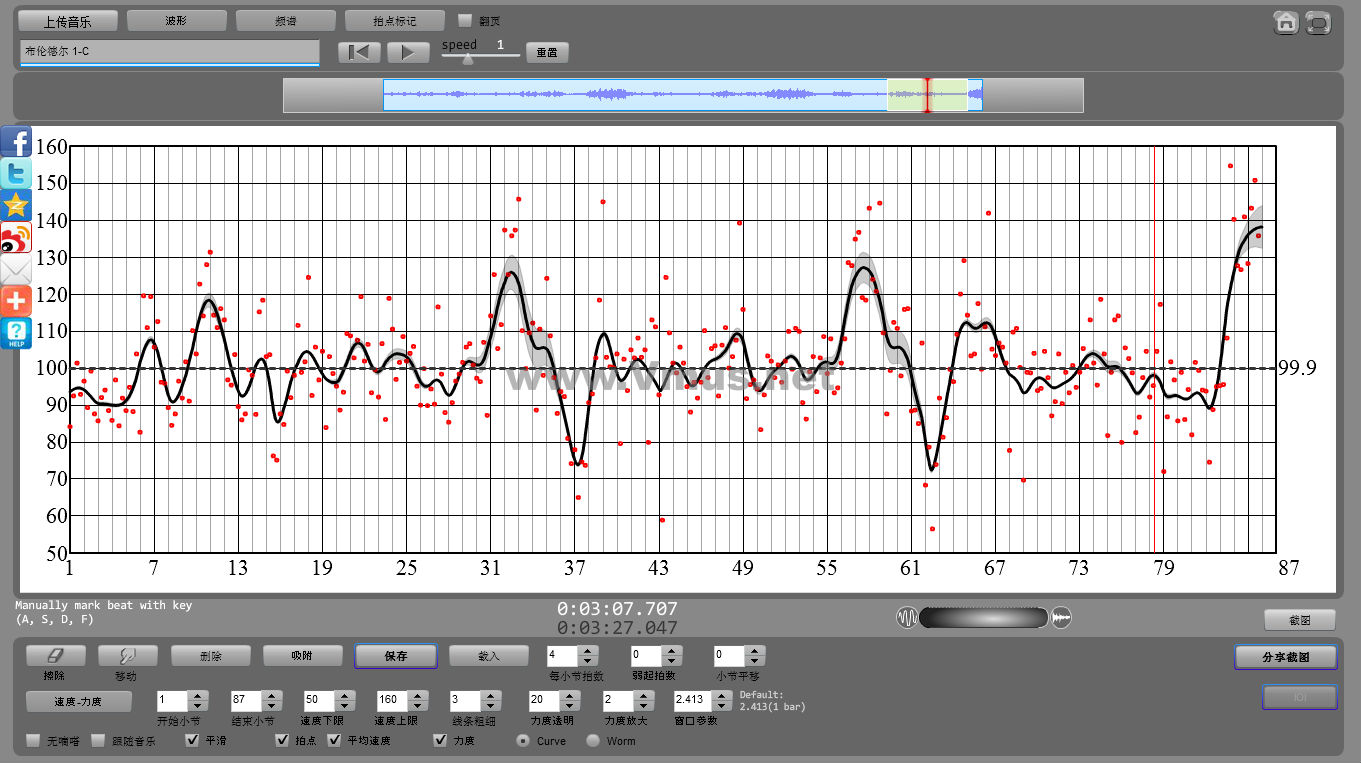This screenshot has height=763, width=1361.
Task: Click the 保存 save button
Action: 396,656
